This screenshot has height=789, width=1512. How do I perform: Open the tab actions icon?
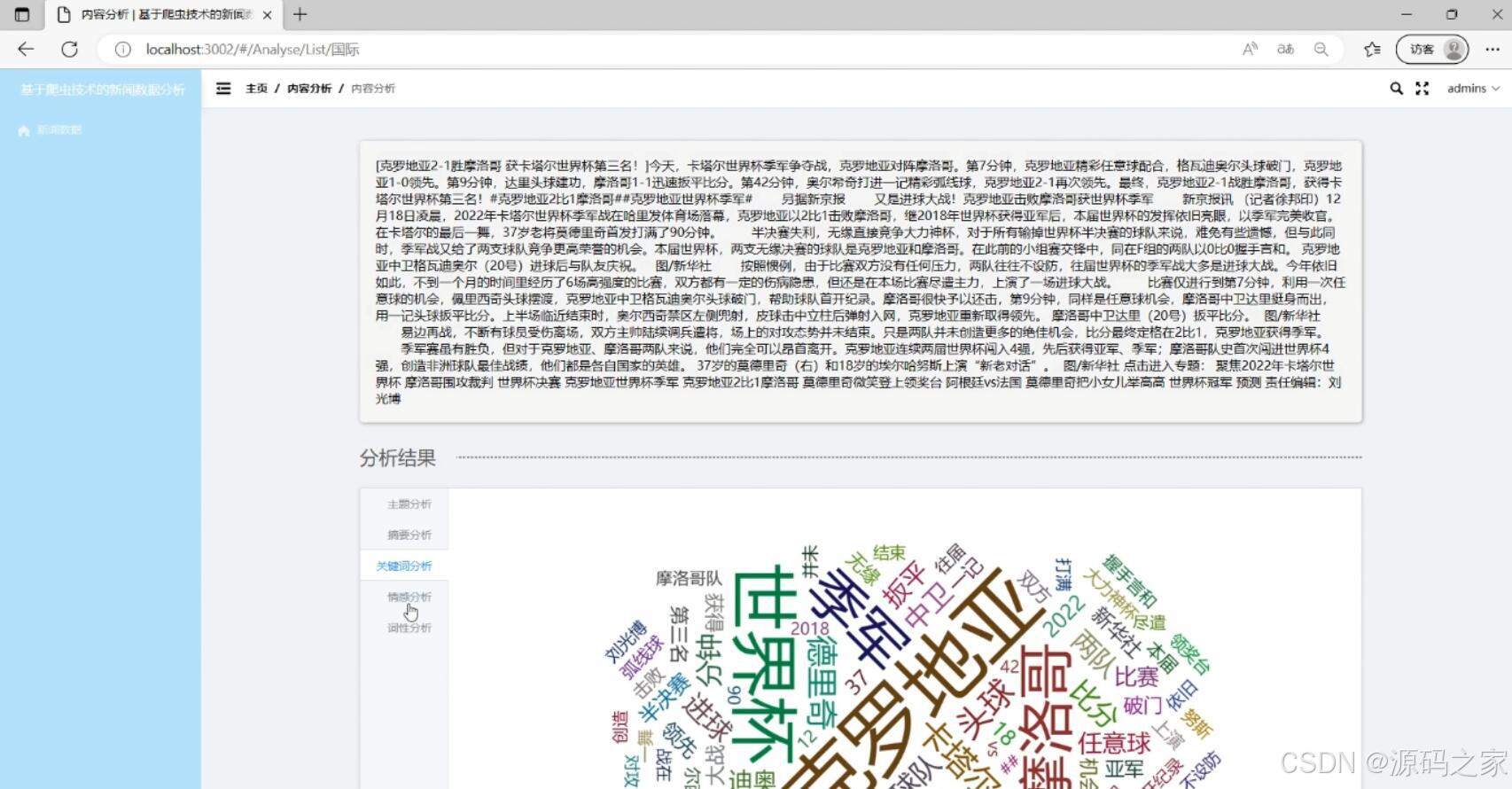point(22,14)
